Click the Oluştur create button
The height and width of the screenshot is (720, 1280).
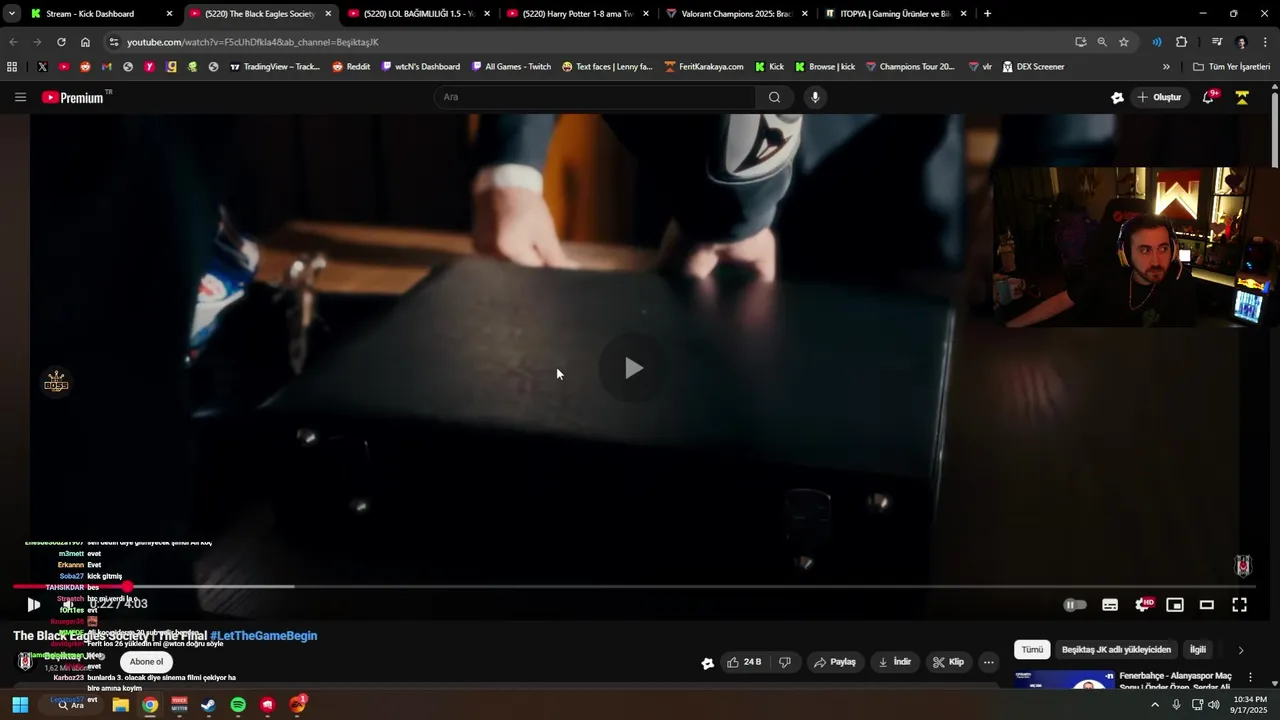click(1159, 97)
